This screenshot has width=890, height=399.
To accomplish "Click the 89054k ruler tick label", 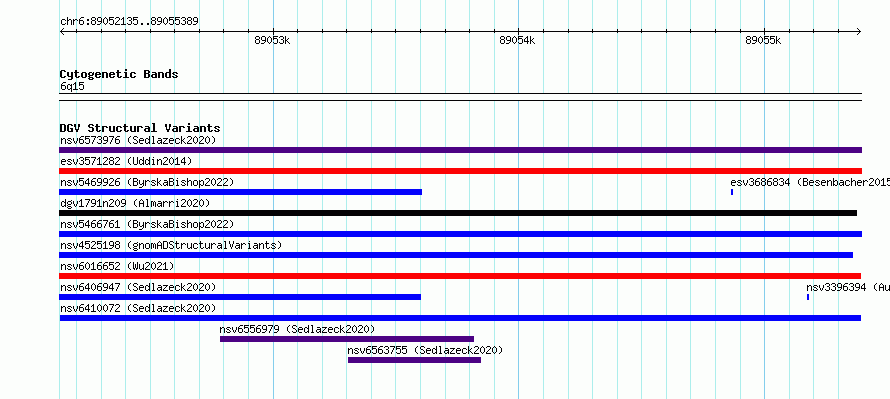I will point(517,41).
